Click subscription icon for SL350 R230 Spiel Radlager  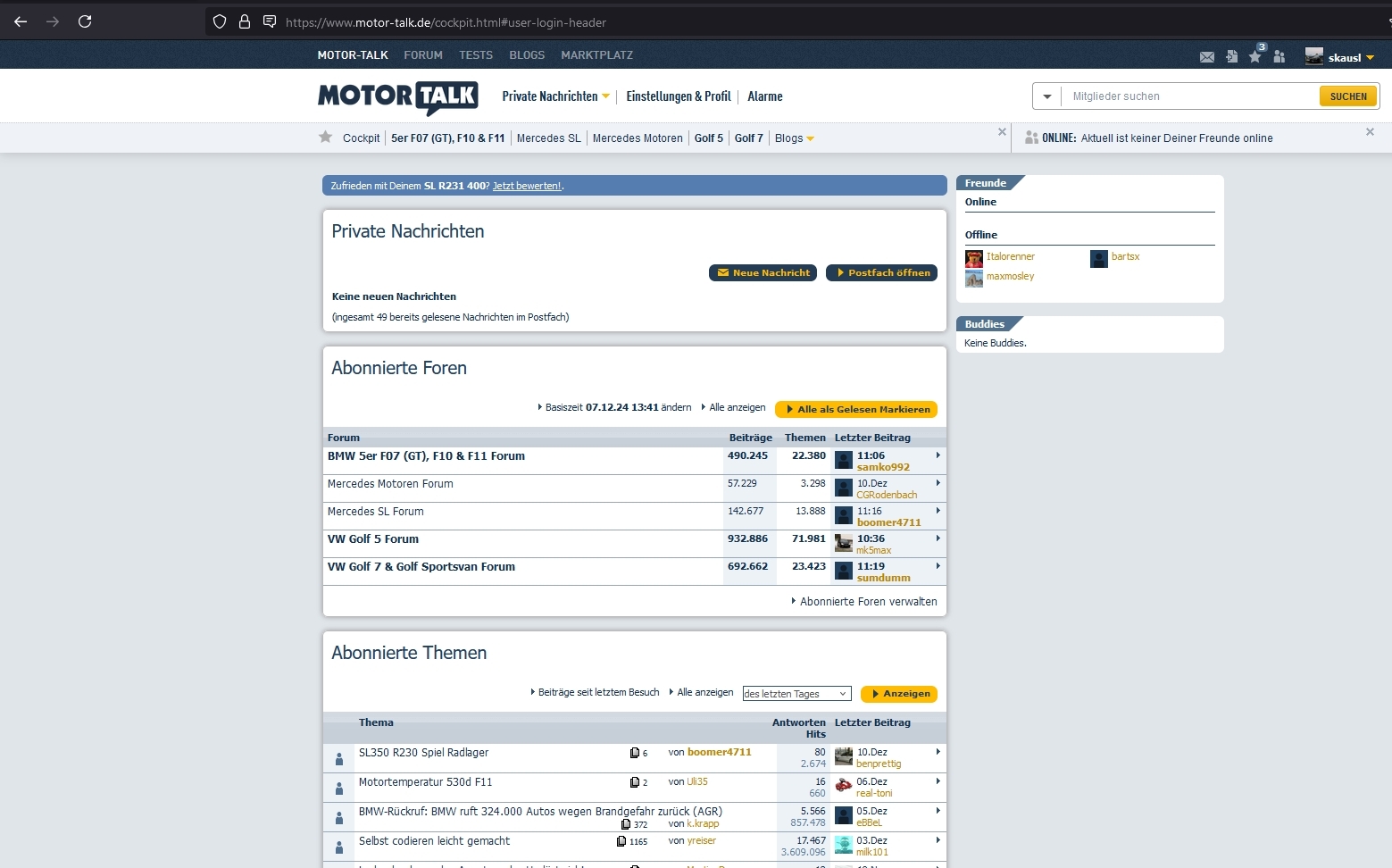pyautogui.click(x=339, y=759)
